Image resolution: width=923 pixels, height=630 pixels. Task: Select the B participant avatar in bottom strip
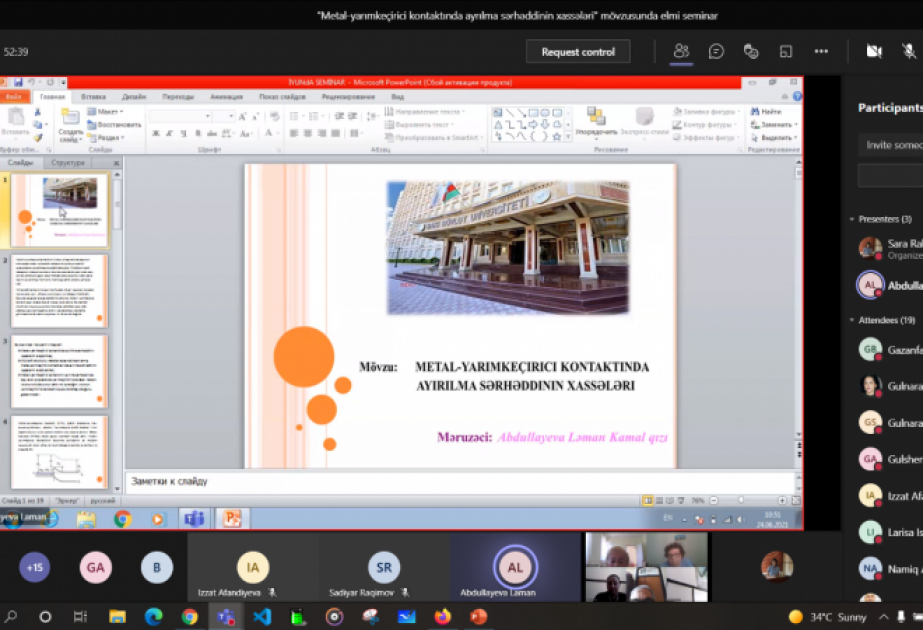(x=157, y=568)
